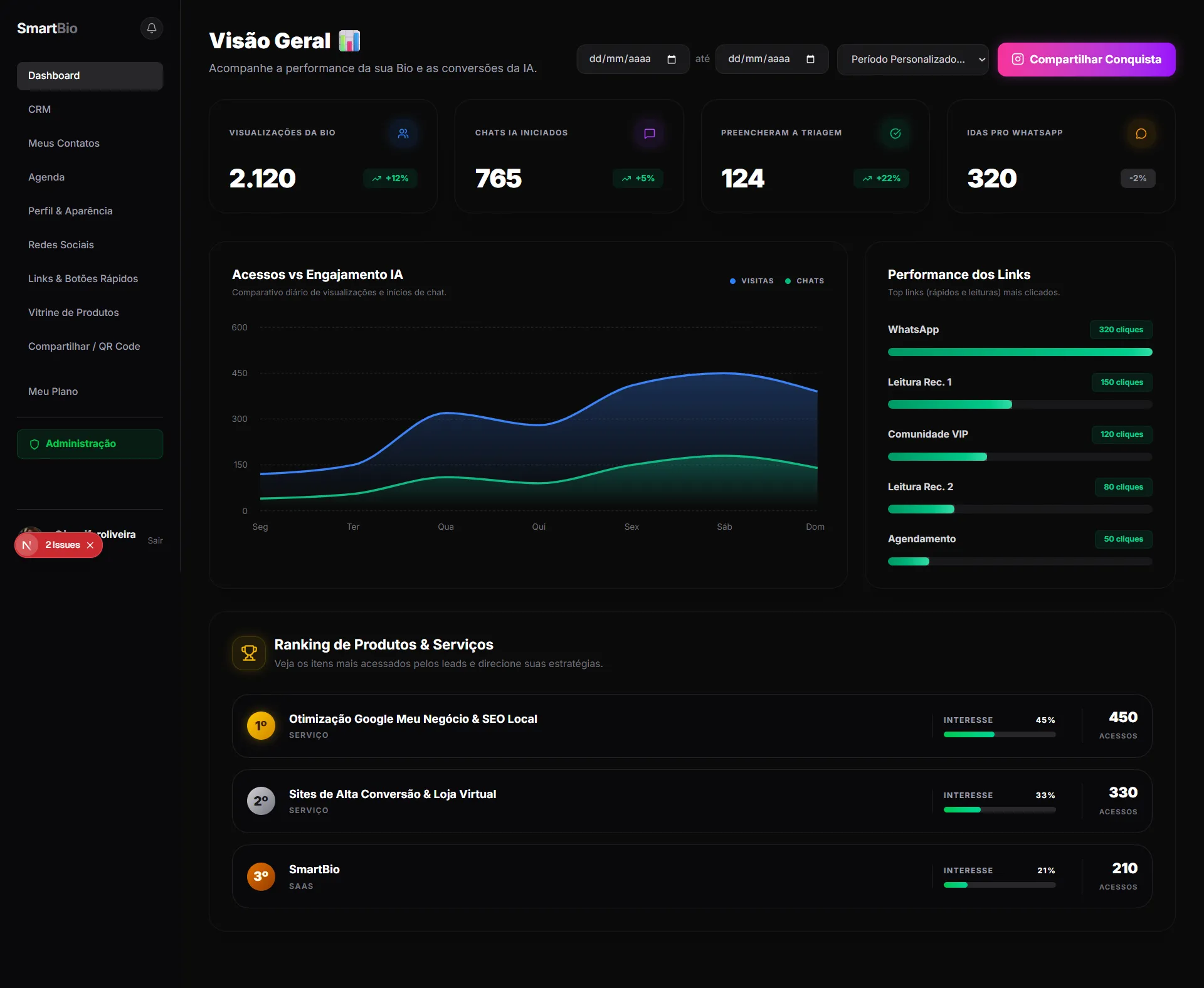The height and width of the screenshot is (988, 1204).
Task: Click the 320 cliques badge
Action: (1121, 330)
